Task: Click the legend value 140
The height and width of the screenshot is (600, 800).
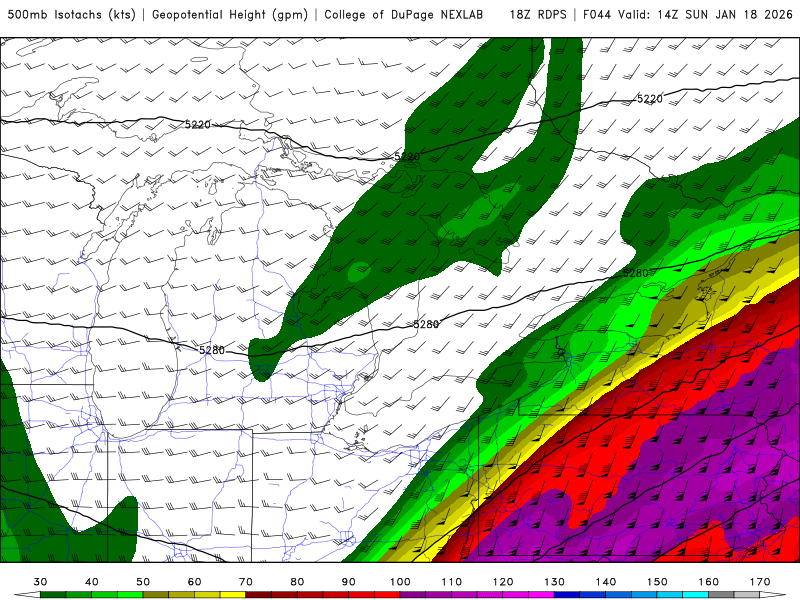Action: 606,582
